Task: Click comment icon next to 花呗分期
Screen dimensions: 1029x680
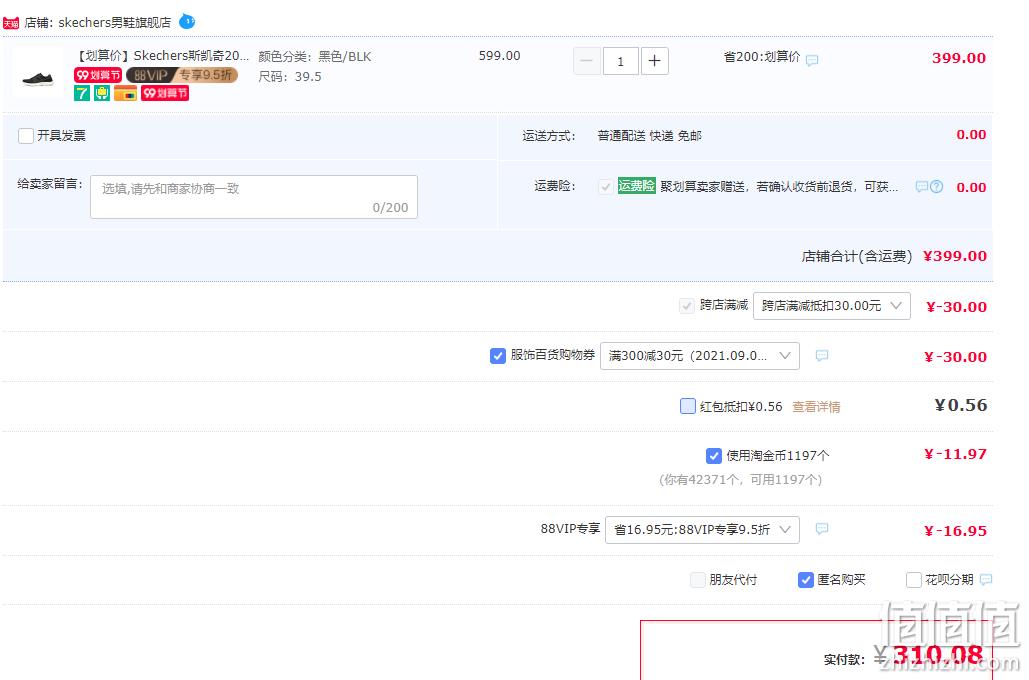Action: 986,580
